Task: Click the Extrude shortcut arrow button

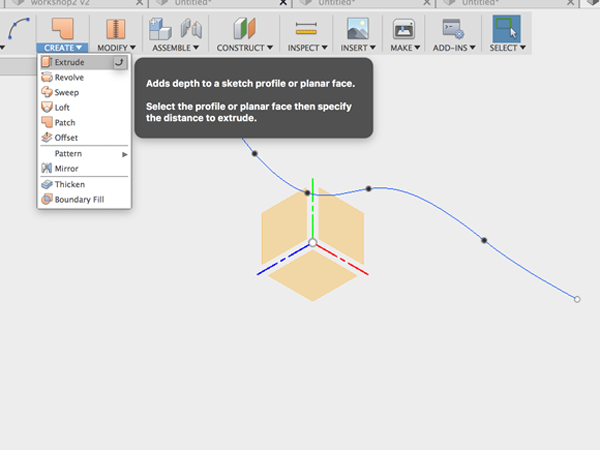Action: [x=119, y=62]
